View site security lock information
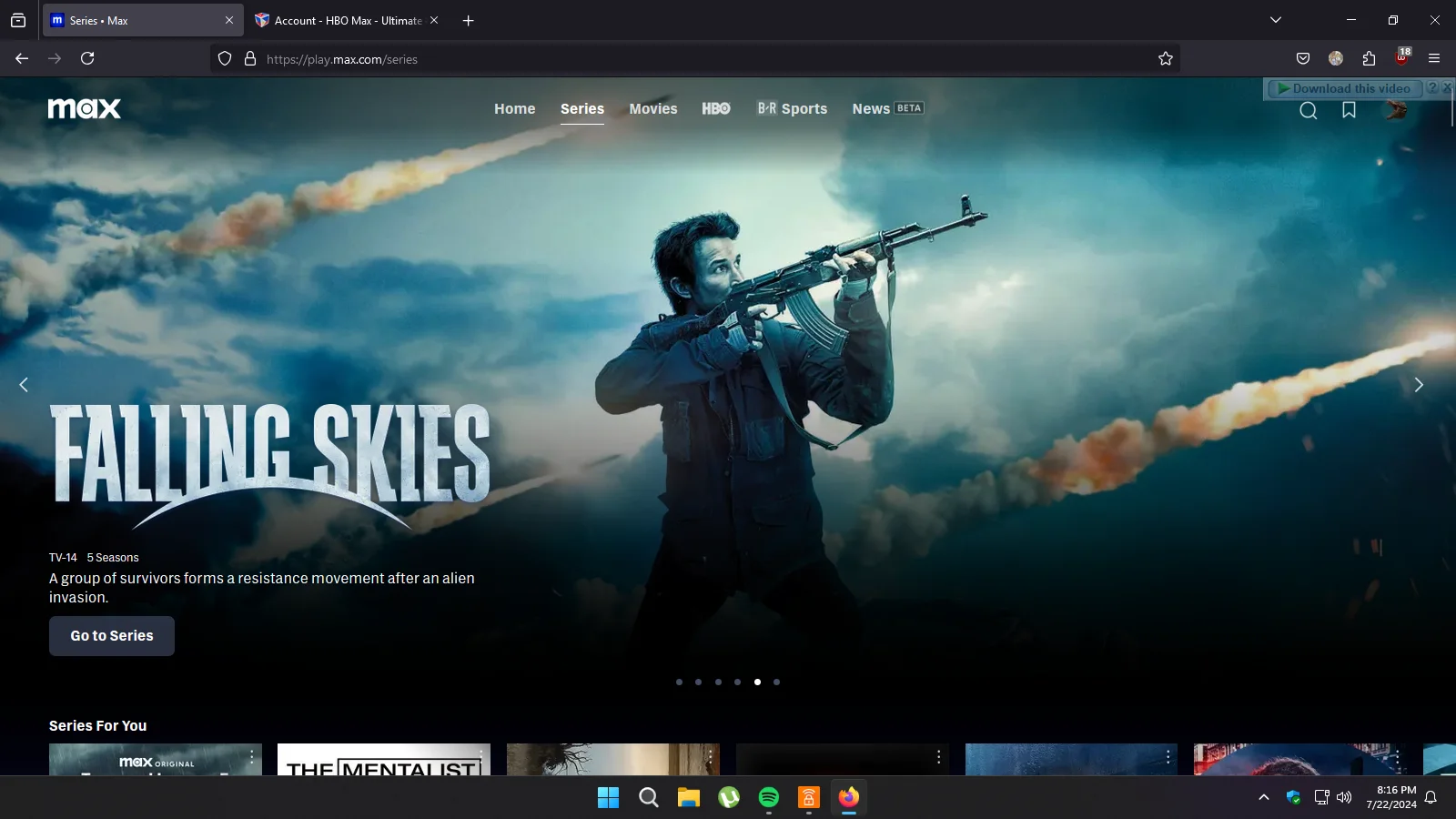 tap(250, 58)
